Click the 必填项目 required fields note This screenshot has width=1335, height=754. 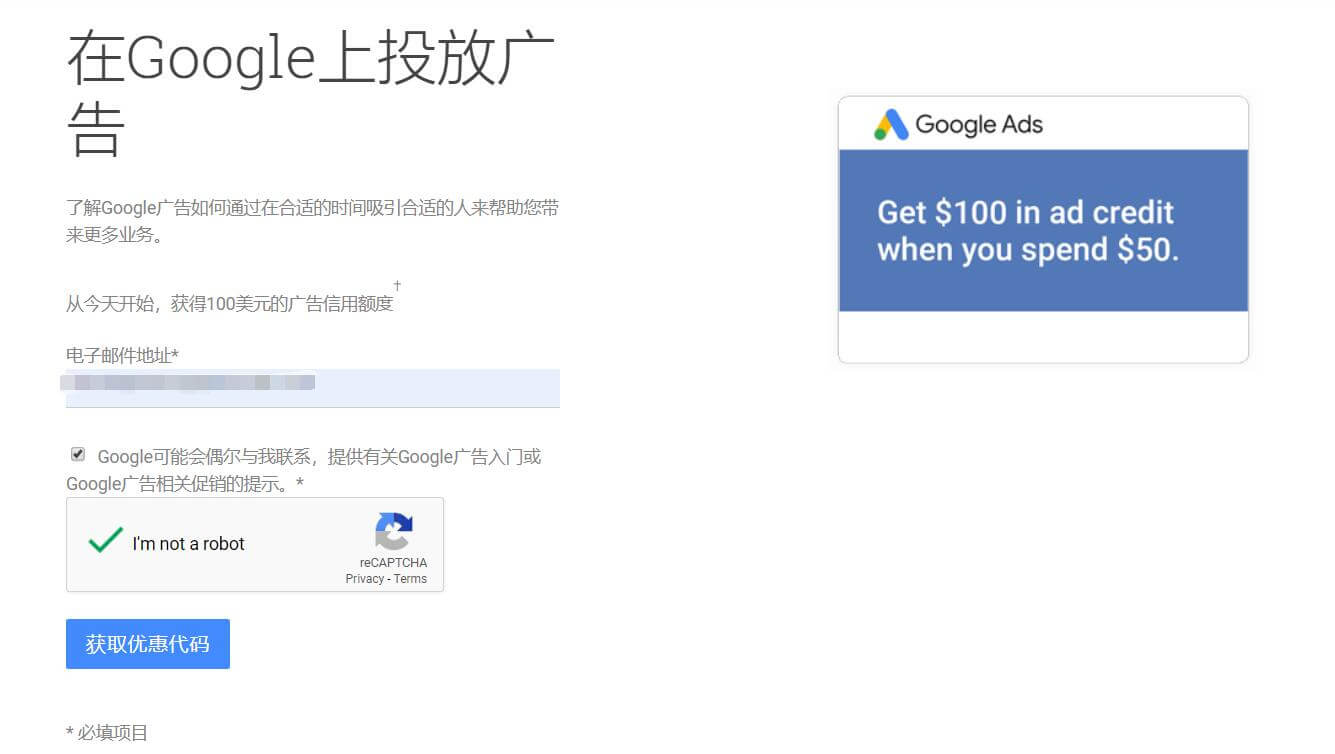pos(107,733)
